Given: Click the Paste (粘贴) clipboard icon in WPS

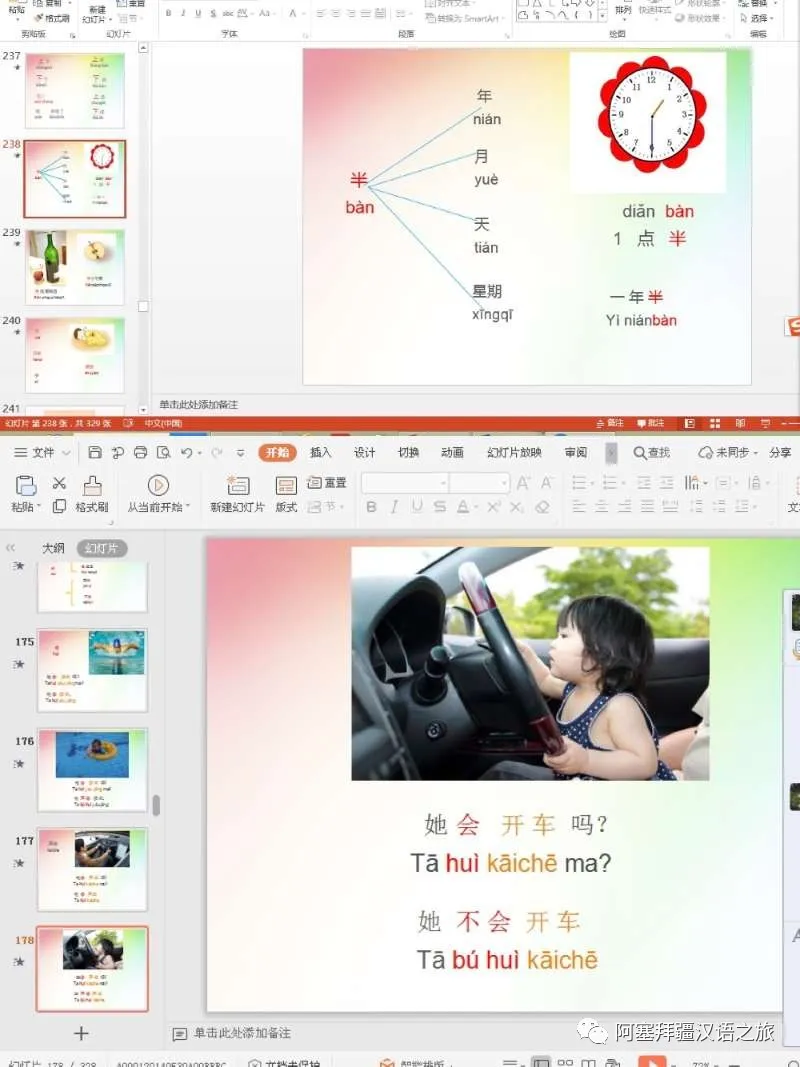Looking at the screenshot, I should [x=25, y=486].
